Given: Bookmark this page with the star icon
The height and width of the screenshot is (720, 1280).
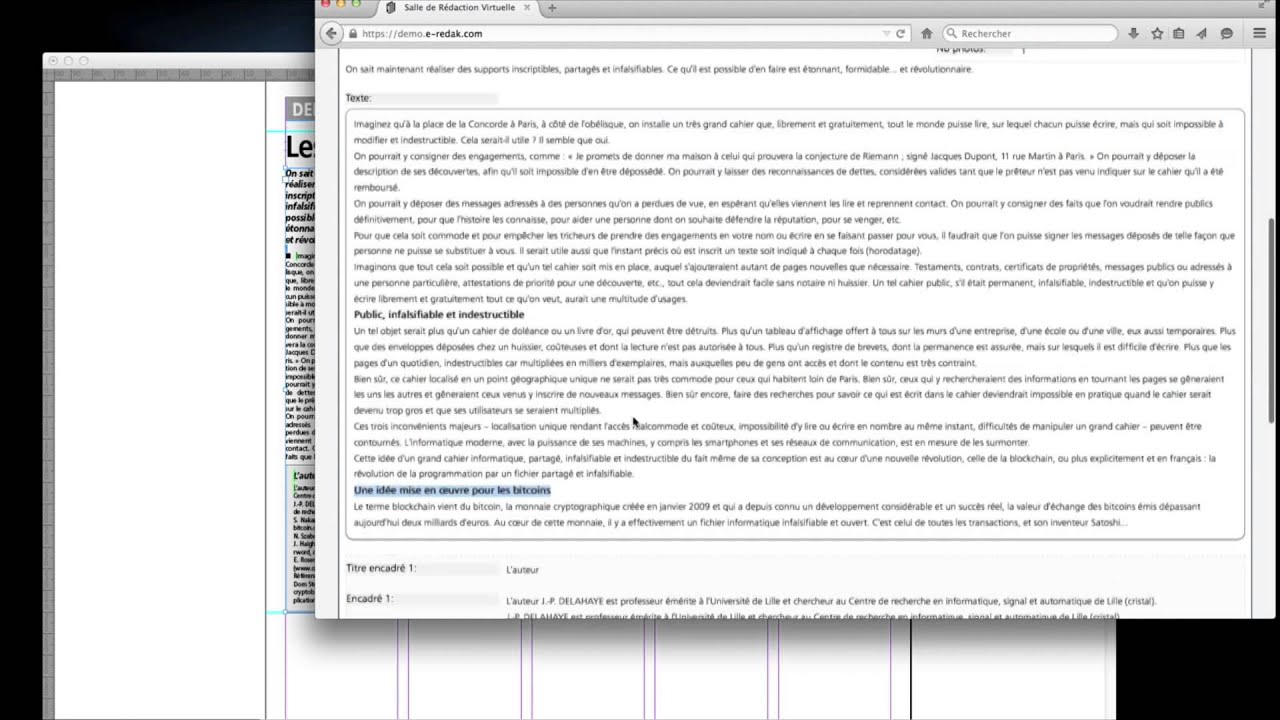Looking at the screenshot, I should pos(1157,33).
